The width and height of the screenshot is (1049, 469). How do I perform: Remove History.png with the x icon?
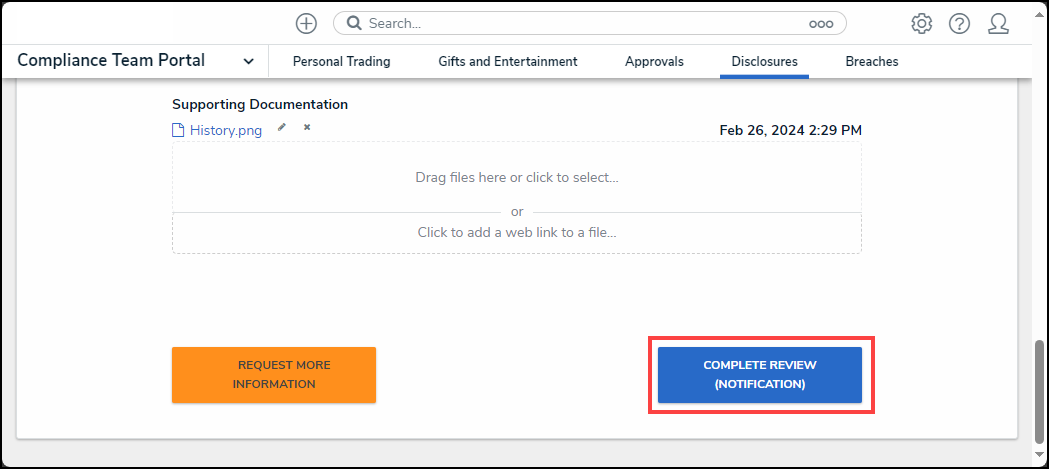(x=307, y=127)
